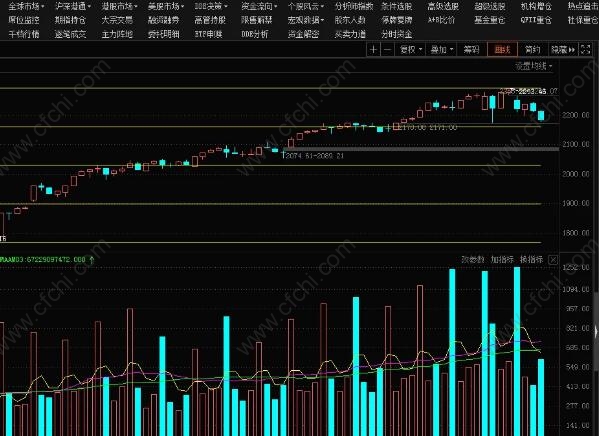
Task: Open the 大宗交易 block trade item
Action: (117, 20)
